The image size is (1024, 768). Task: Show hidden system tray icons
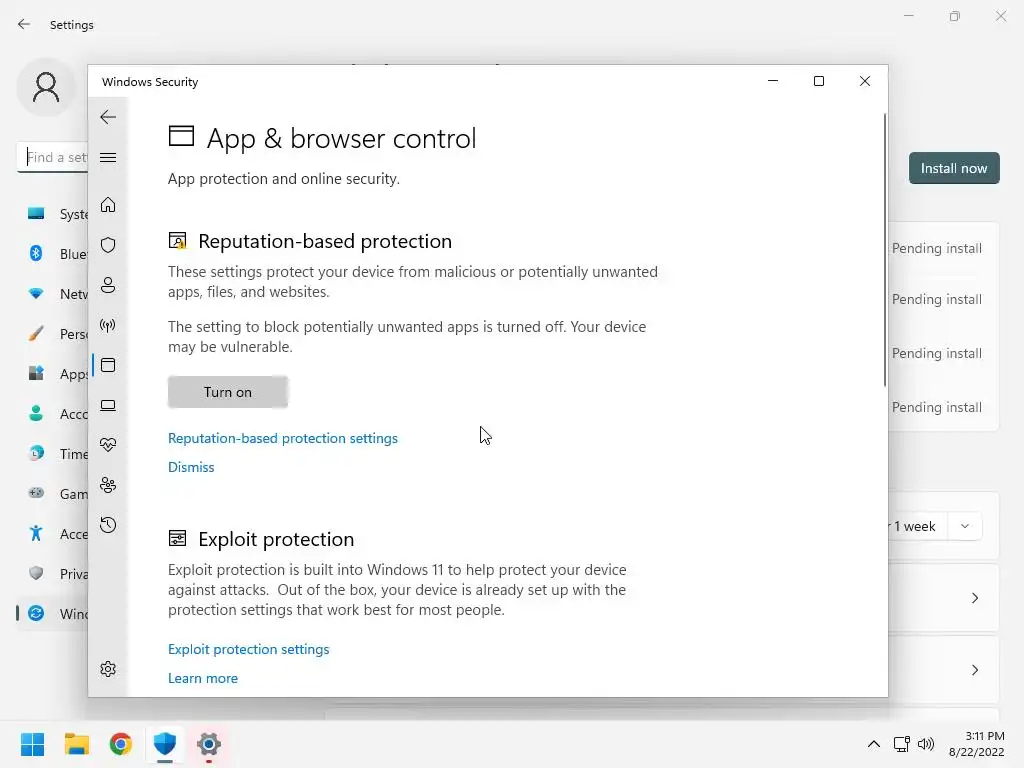pos(873,744)
